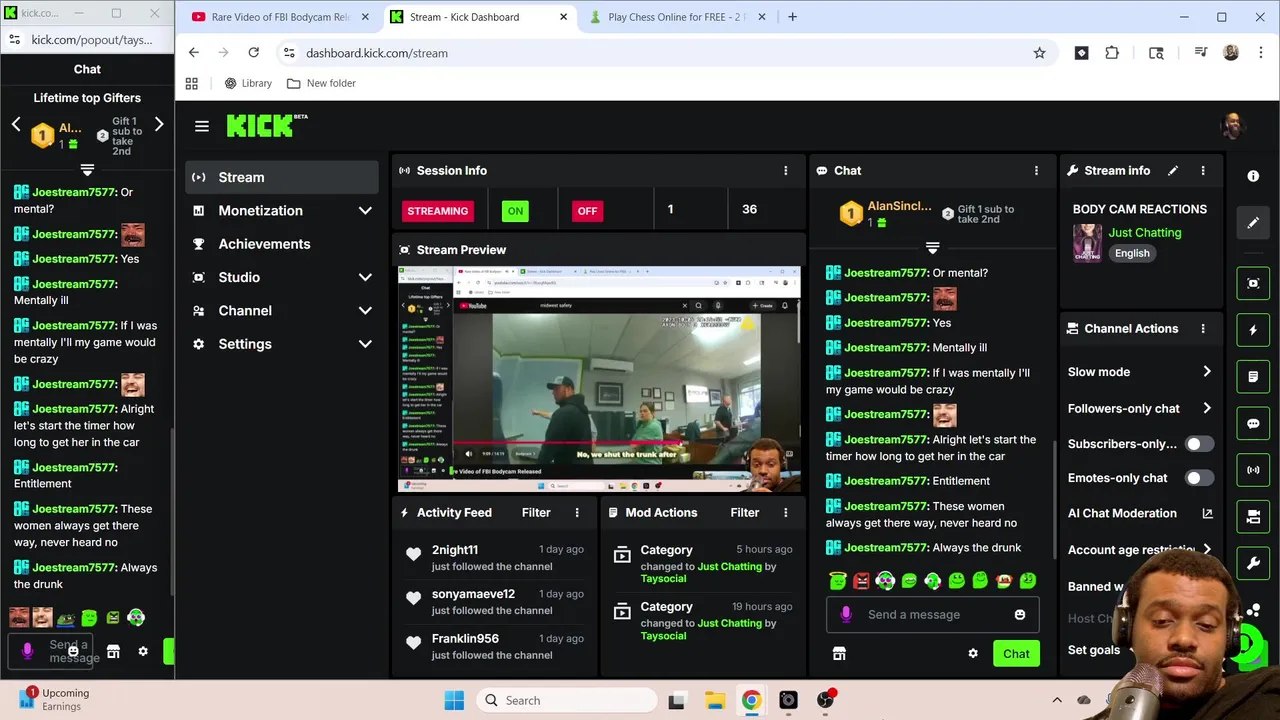Open Session Info three-dot menu
1280x720 pixels.
785,171
